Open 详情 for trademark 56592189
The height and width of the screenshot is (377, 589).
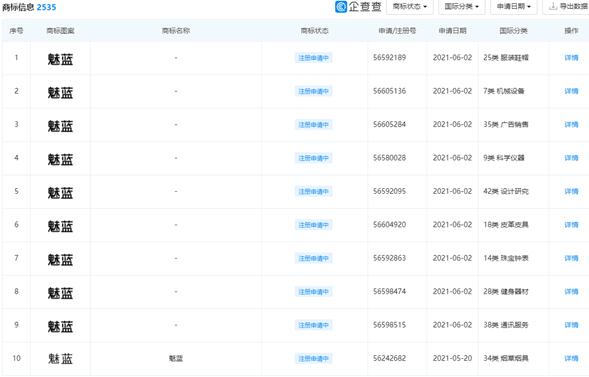(571, 58)
